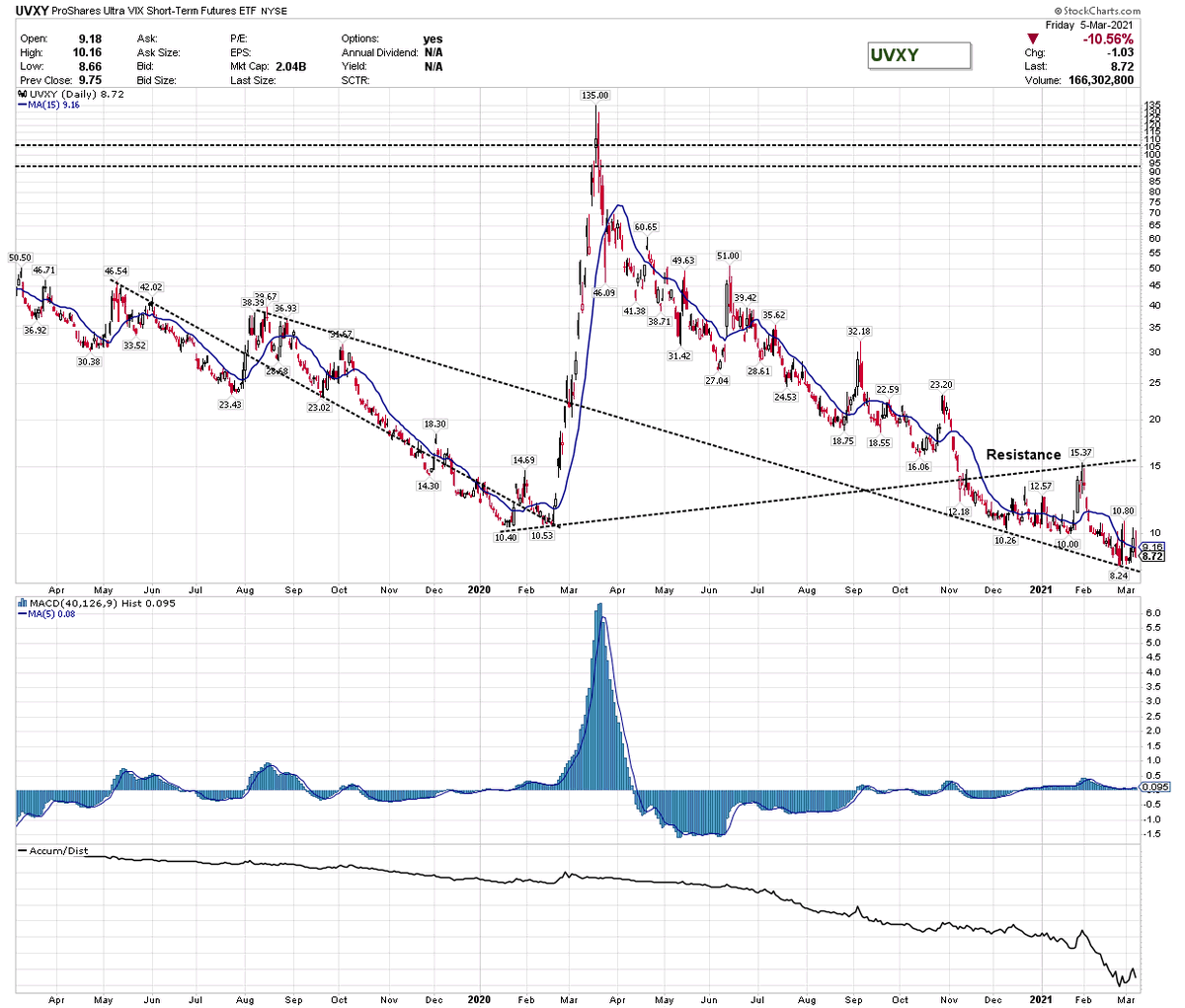Click the 60.65 April price label

point(646,226)
